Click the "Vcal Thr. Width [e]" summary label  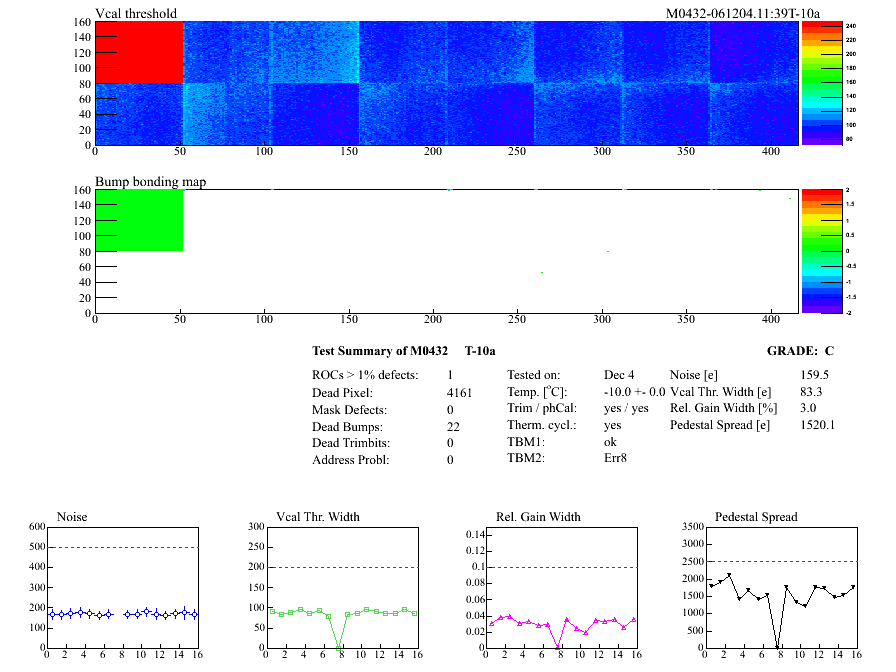pyautogui.click(x=721, y=392)
